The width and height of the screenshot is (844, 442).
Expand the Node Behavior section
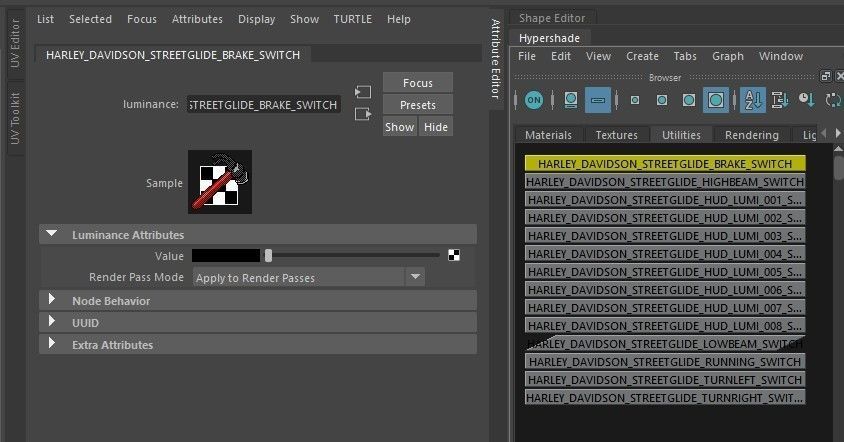tap(52, 300)
